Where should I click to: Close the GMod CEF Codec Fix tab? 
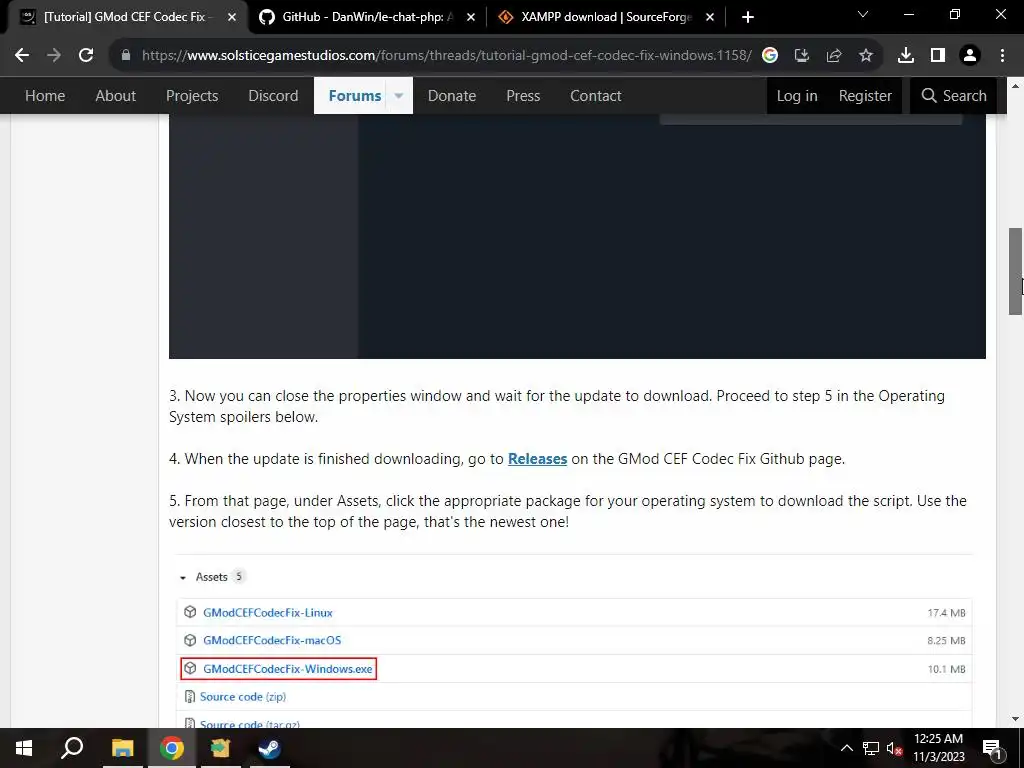pos(232,17)
